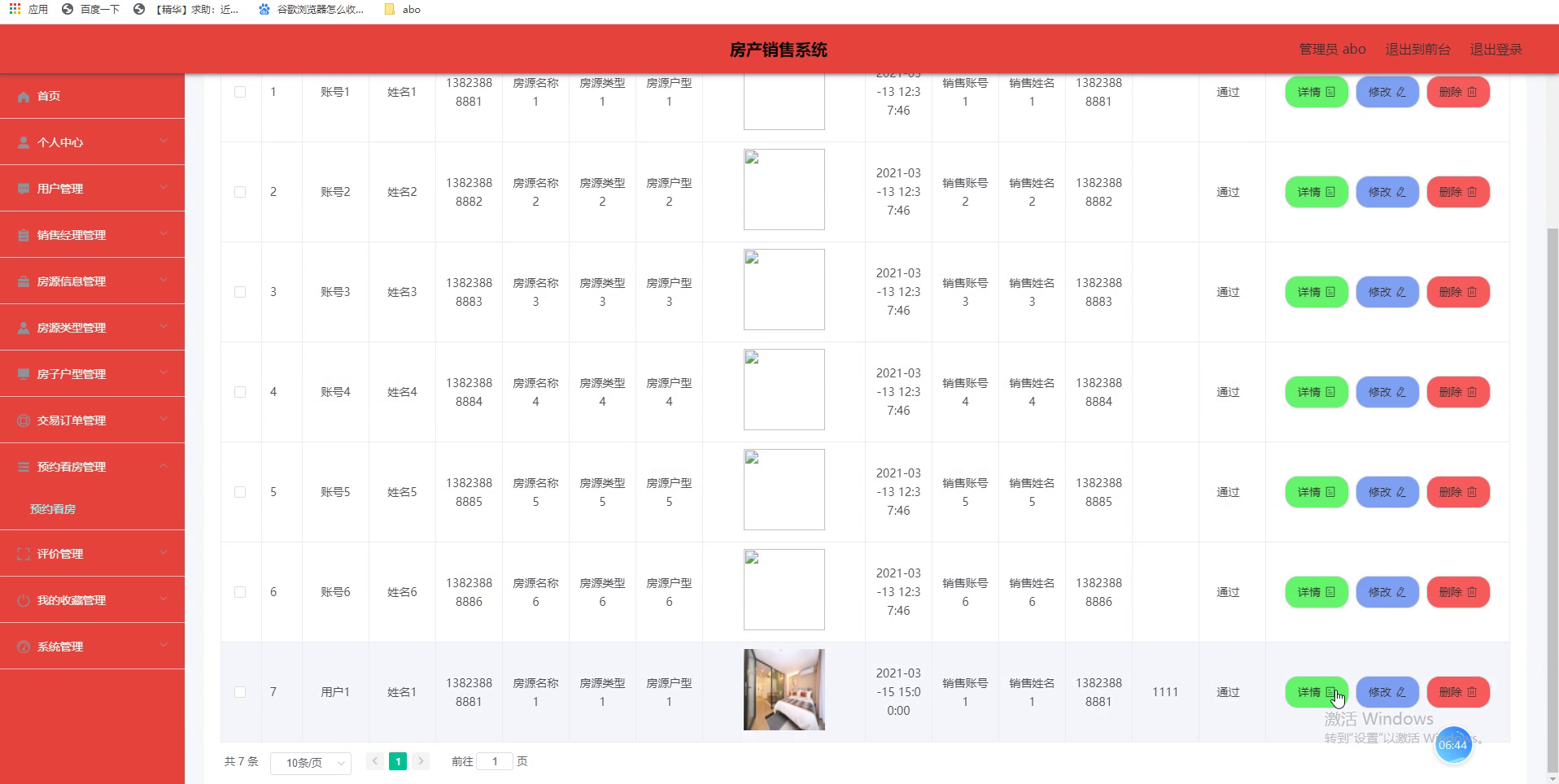
Task: Click the icon beside 系统管理
Action: click(24, 647)
